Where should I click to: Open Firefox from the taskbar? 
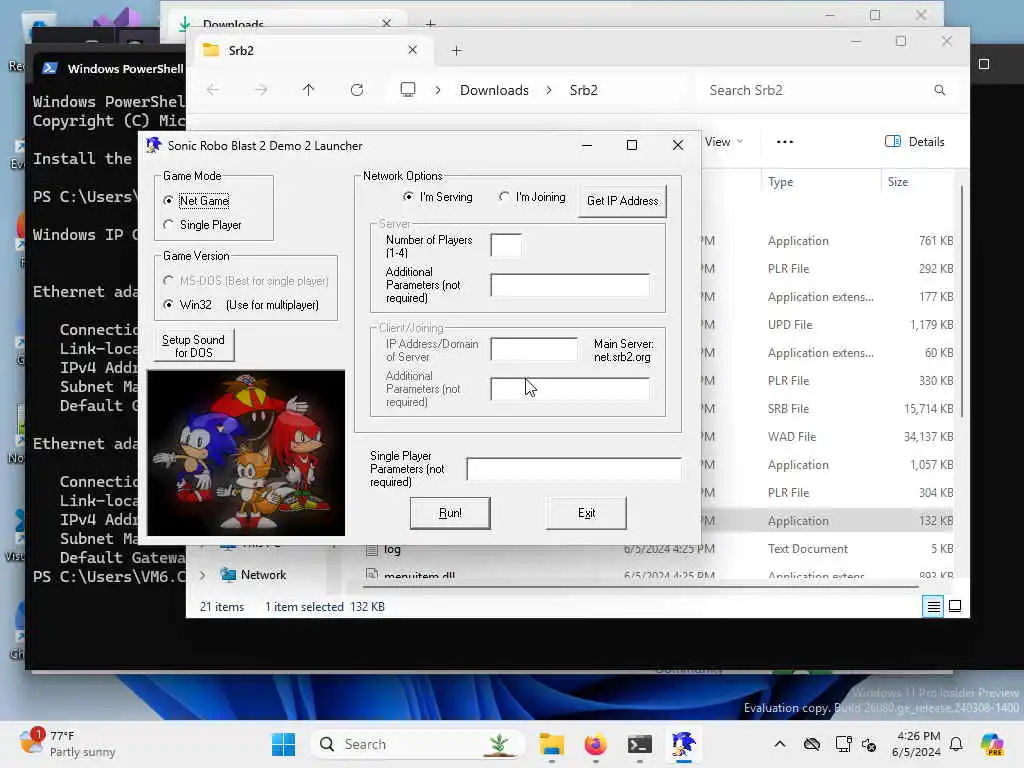pos(596,744)
